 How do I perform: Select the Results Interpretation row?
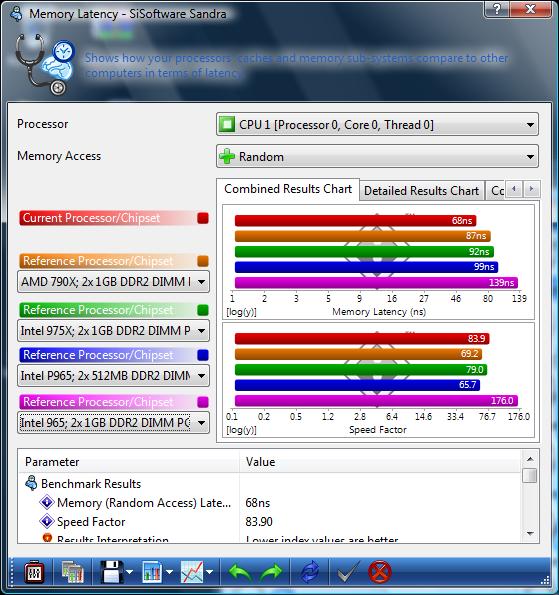[269, 538]
